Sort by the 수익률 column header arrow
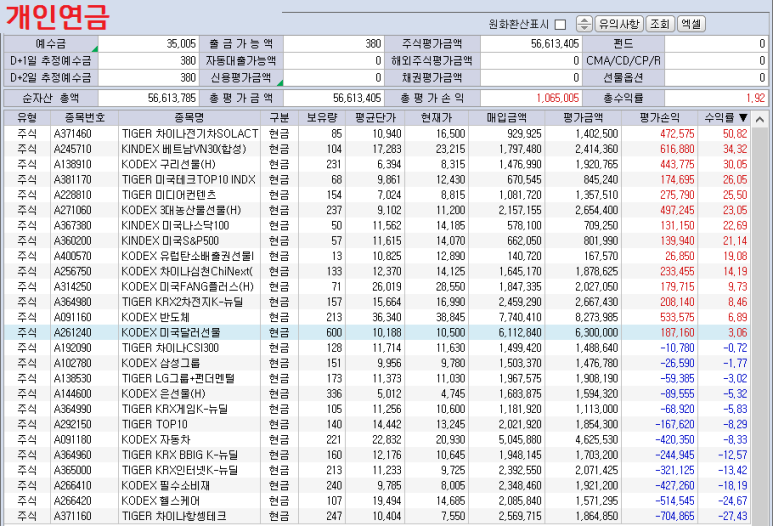 click(x=743, y=118)
